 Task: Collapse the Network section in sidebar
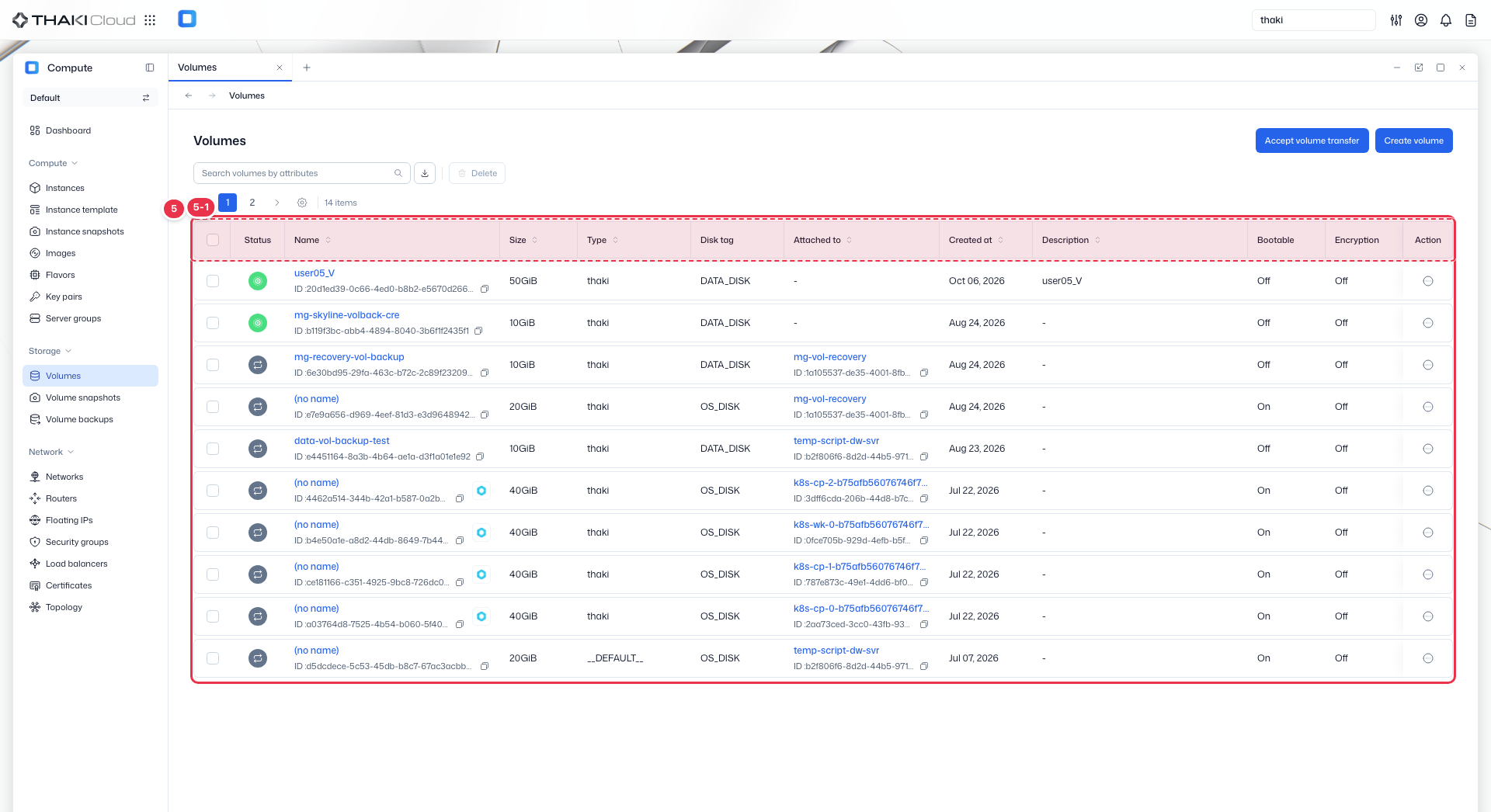(51, 452)
